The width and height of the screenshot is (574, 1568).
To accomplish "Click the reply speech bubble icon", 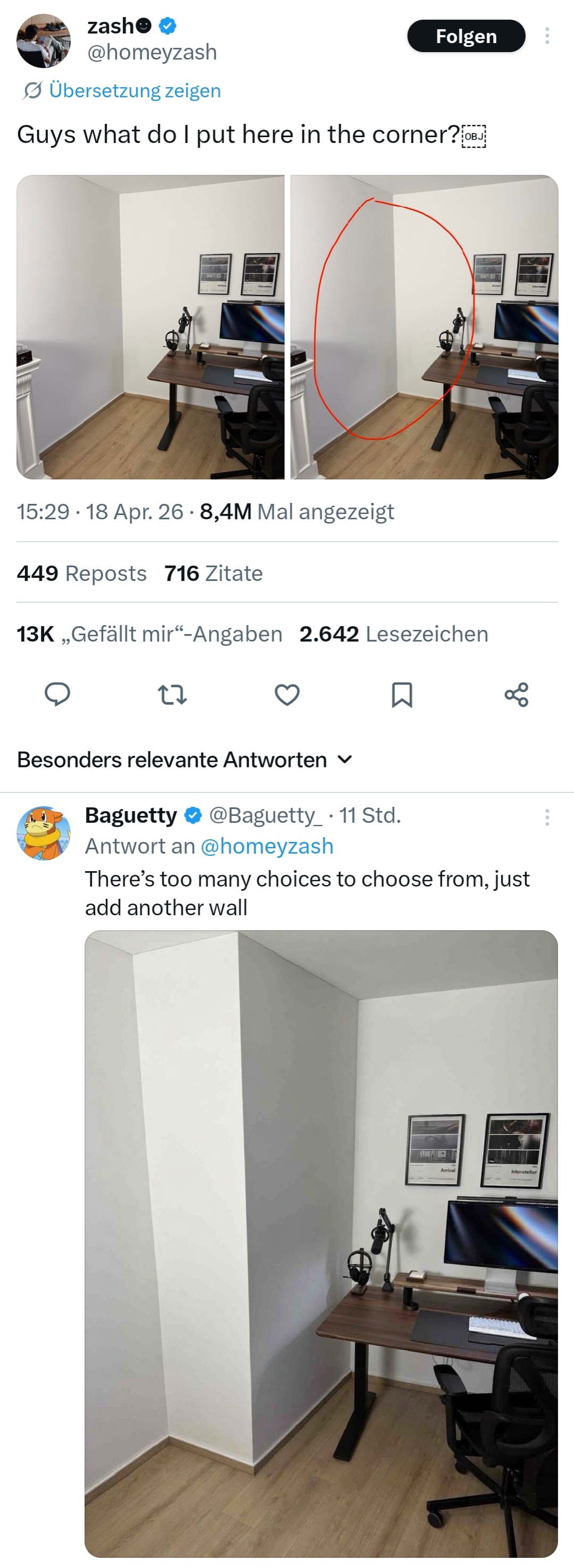I will pos(58,694).
